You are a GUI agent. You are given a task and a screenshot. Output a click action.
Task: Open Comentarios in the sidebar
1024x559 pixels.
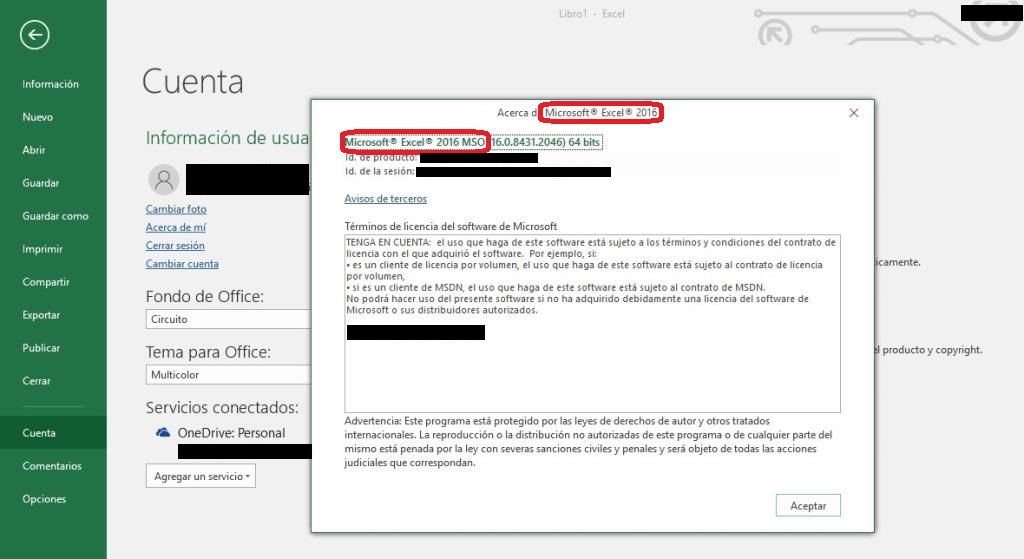(52, 466)
